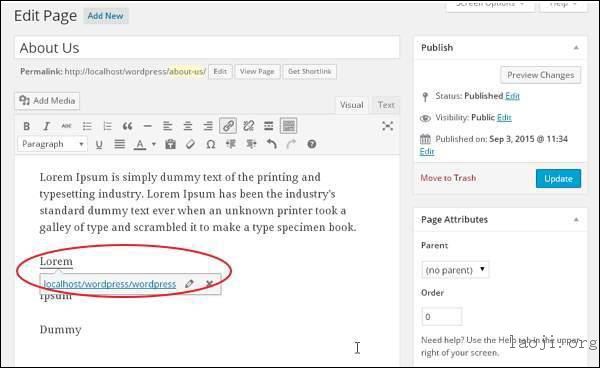
Task: Enable distraction-free writing mode
Action: coord(388,126)
